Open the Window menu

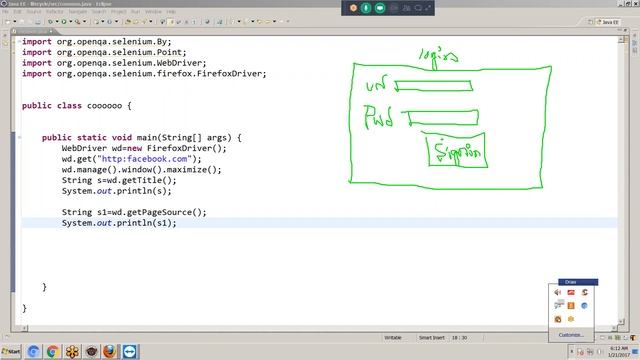[153, 12]
